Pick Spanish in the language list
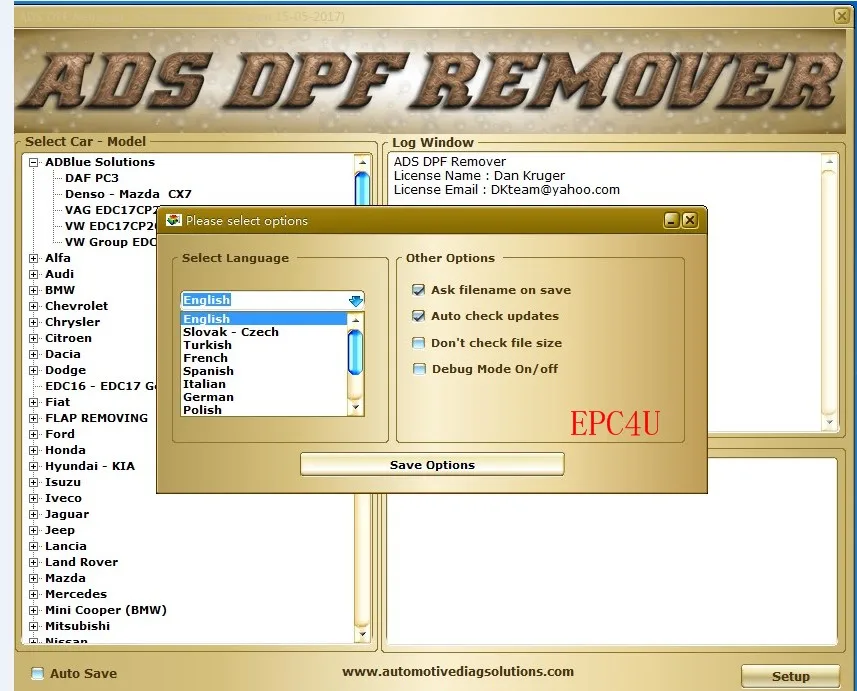This screenshot has height=691, width=857. [x=263, y=371]
